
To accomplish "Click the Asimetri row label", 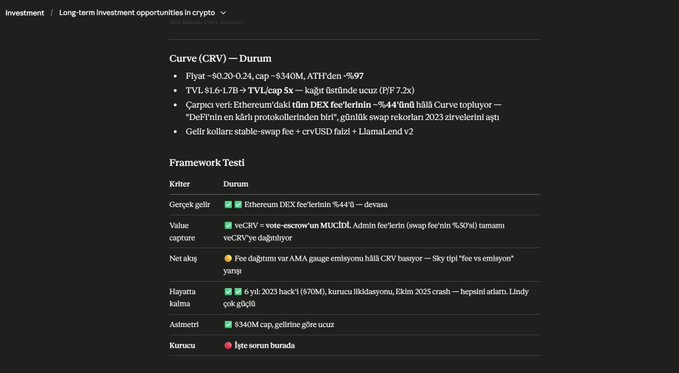I will click(x=184, y=324).
